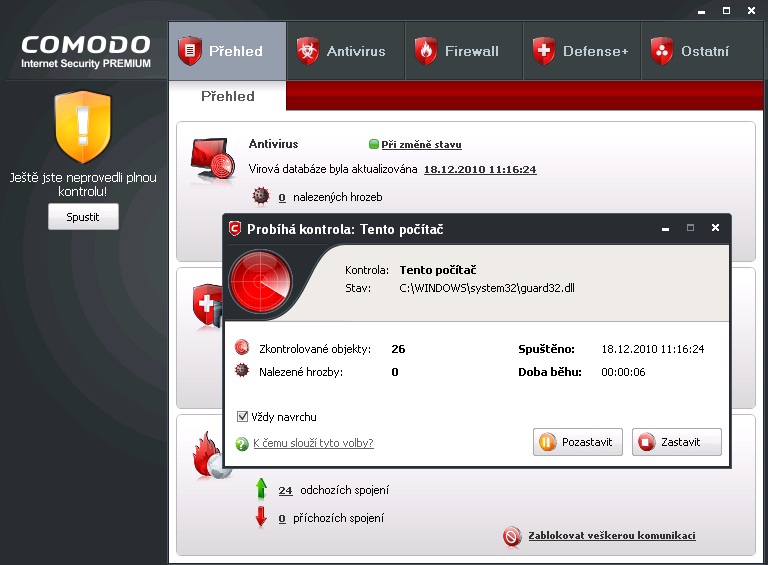Open the 24 odchozích spojení link
The width and height of the screenshot is (768, 565).
tap(285, 491)
